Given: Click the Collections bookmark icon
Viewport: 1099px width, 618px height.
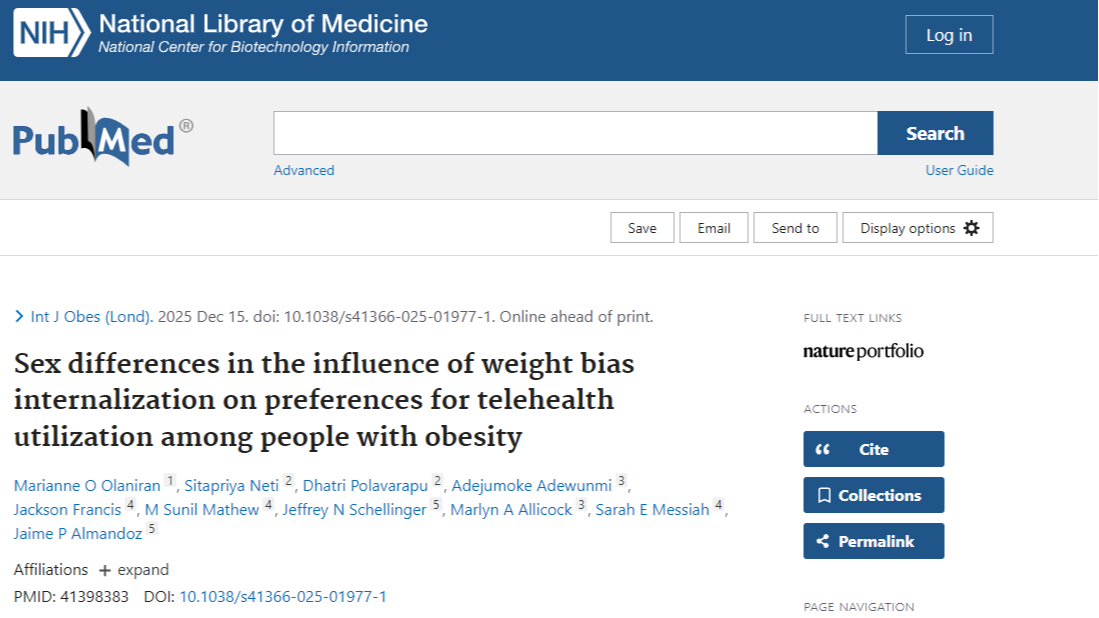Looking at the screenshot, I should click(824, 495).
